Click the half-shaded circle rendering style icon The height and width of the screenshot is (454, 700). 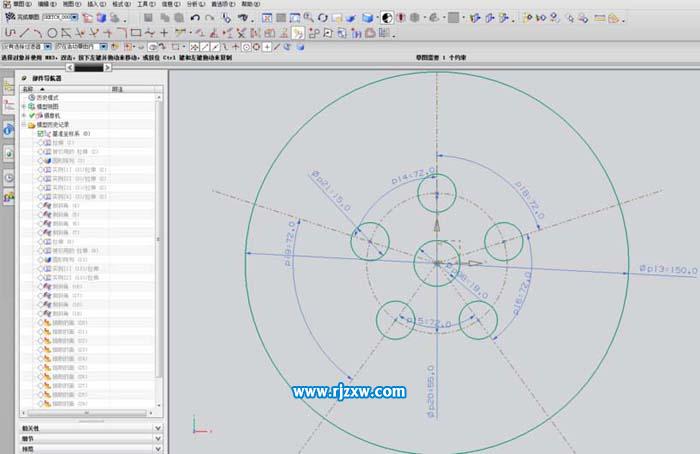[387, 18]
